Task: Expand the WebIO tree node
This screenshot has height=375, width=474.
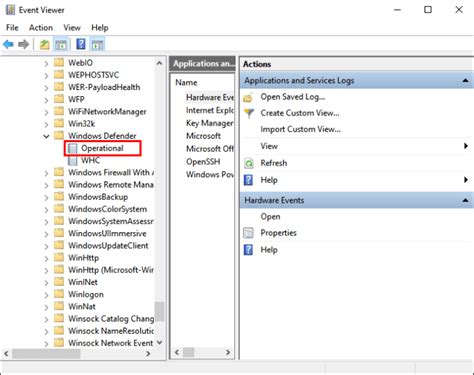Action: click(46, 63)
